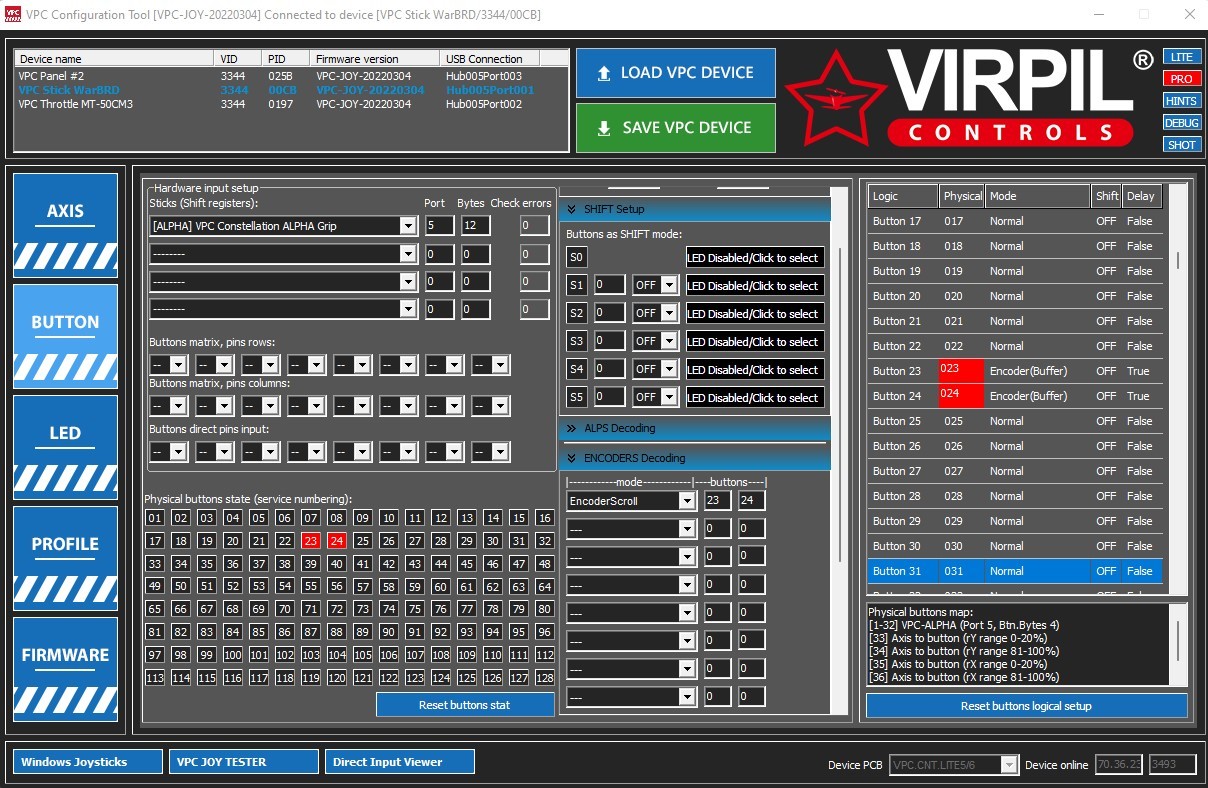Click the encoder buttons field showing 24
The width and height of the screenshot is (1208, 788).
coord(752,501)
